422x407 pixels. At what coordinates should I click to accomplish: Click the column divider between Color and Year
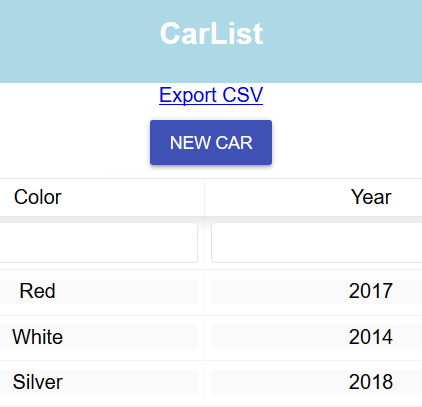tap(204, 197)
